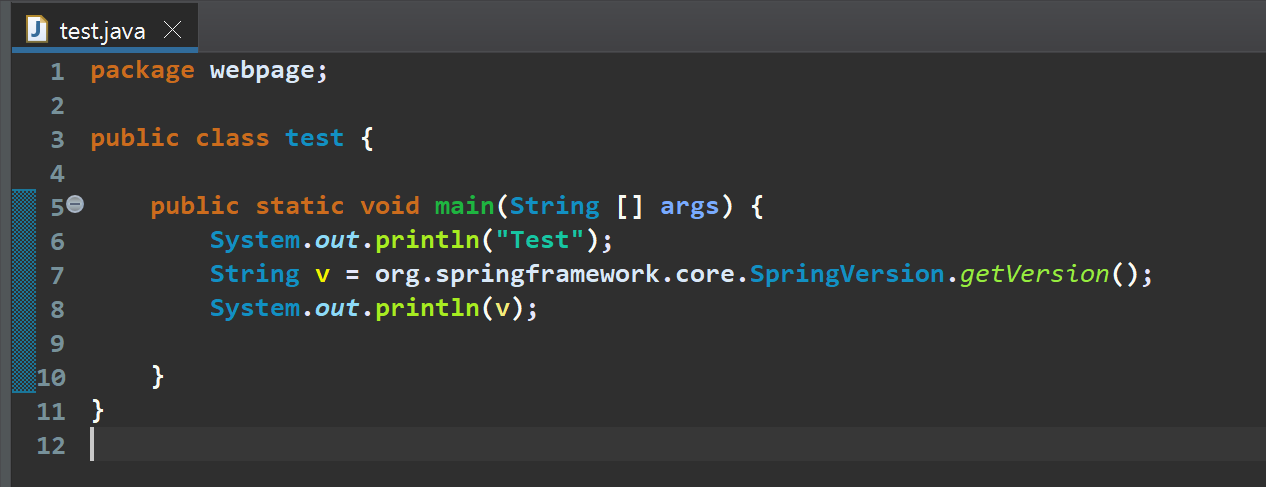
Task: Click 'System' on line 8
Action: [x=254, y=308]
